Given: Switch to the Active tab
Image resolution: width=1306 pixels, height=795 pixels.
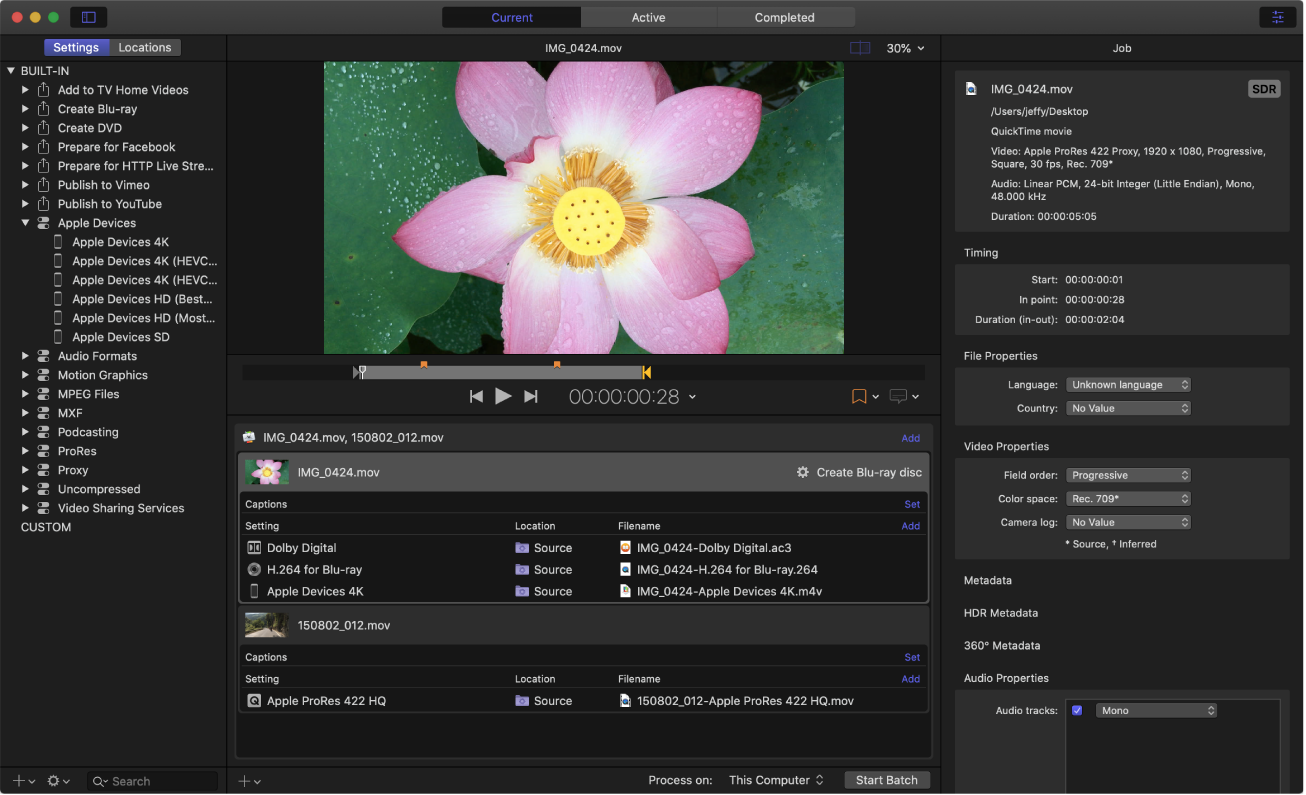Looking at the screenshot, I should pos(648,17).
